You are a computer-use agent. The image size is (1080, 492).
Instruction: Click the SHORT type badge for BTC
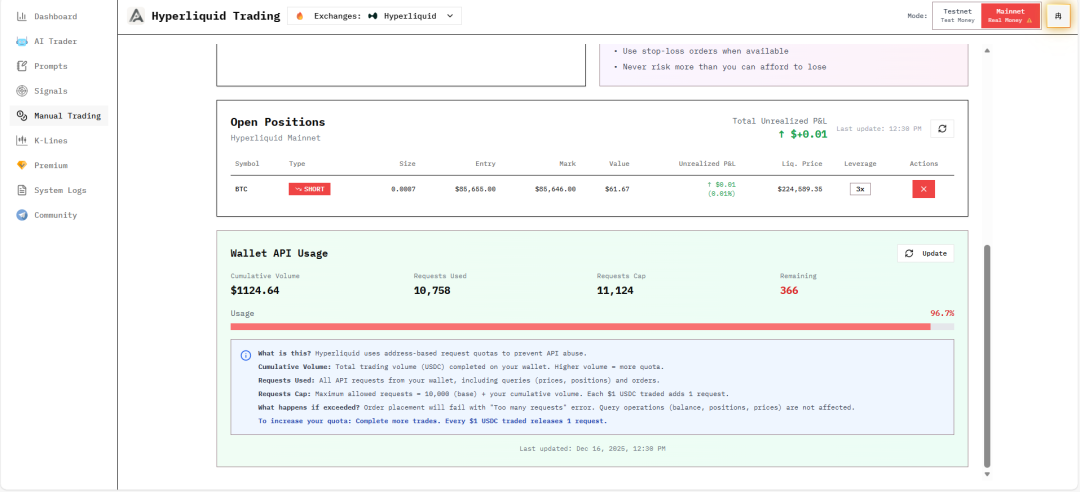pyautogui.click(x=309, y=189)
